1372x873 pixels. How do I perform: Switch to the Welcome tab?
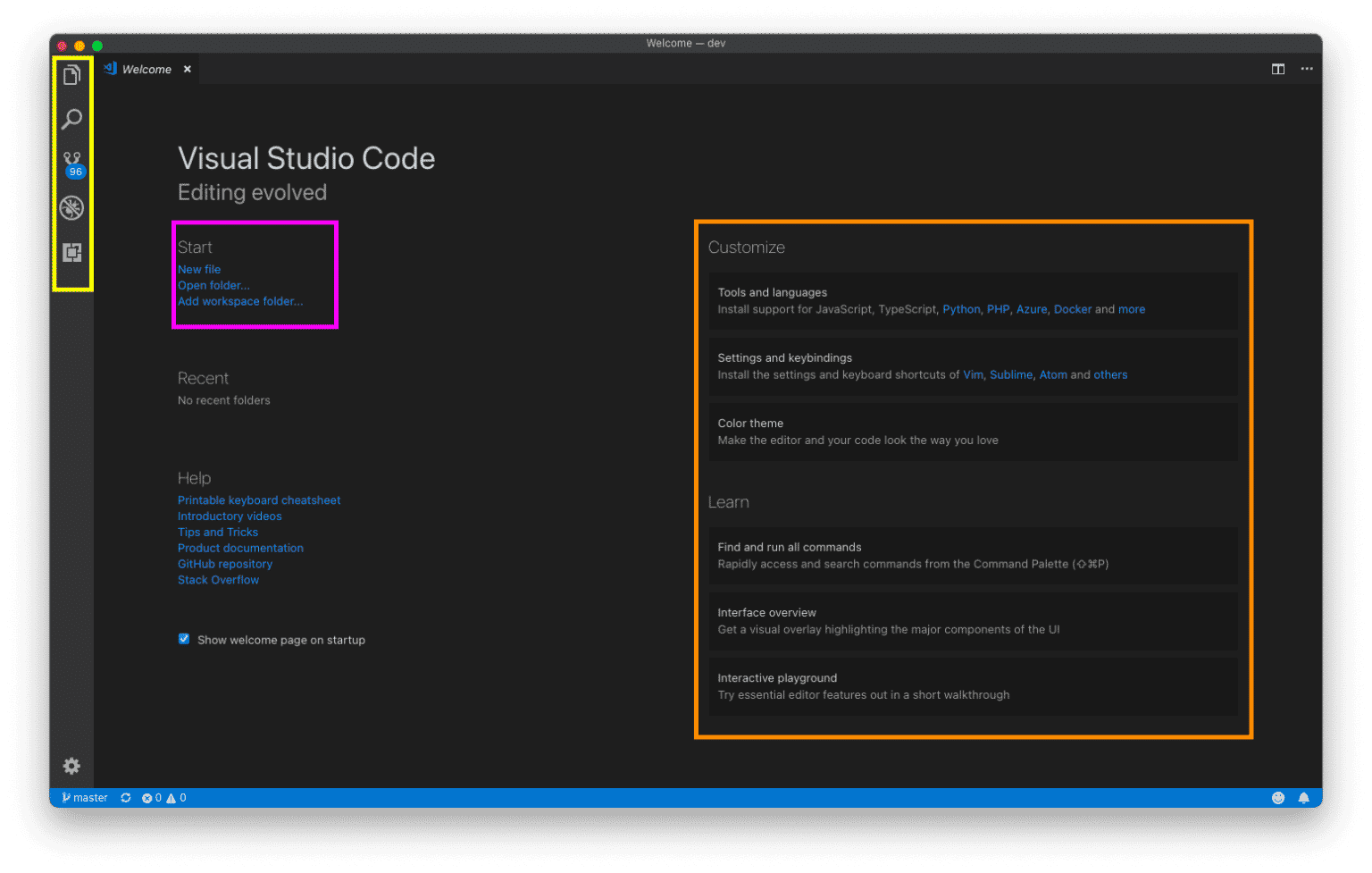[146, 69]
